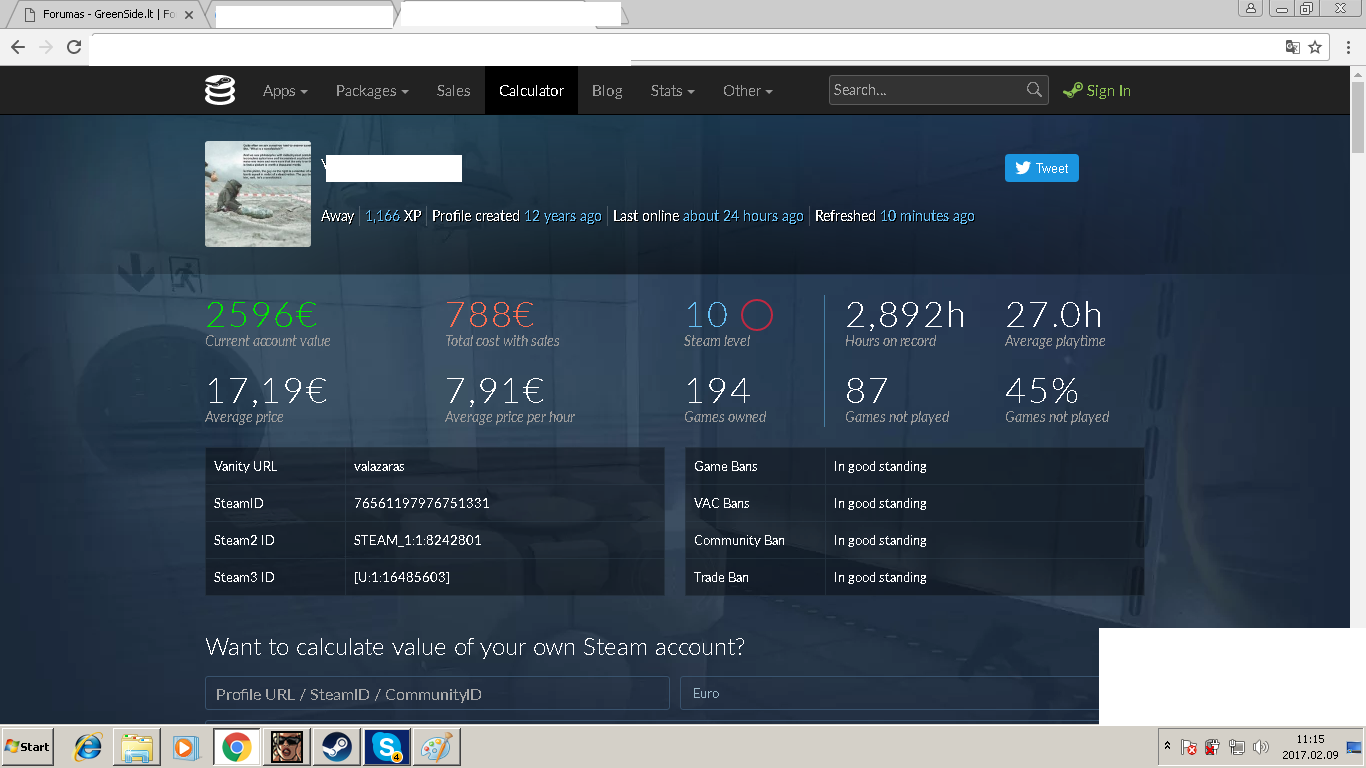Click the Start button

coord(28,746)
